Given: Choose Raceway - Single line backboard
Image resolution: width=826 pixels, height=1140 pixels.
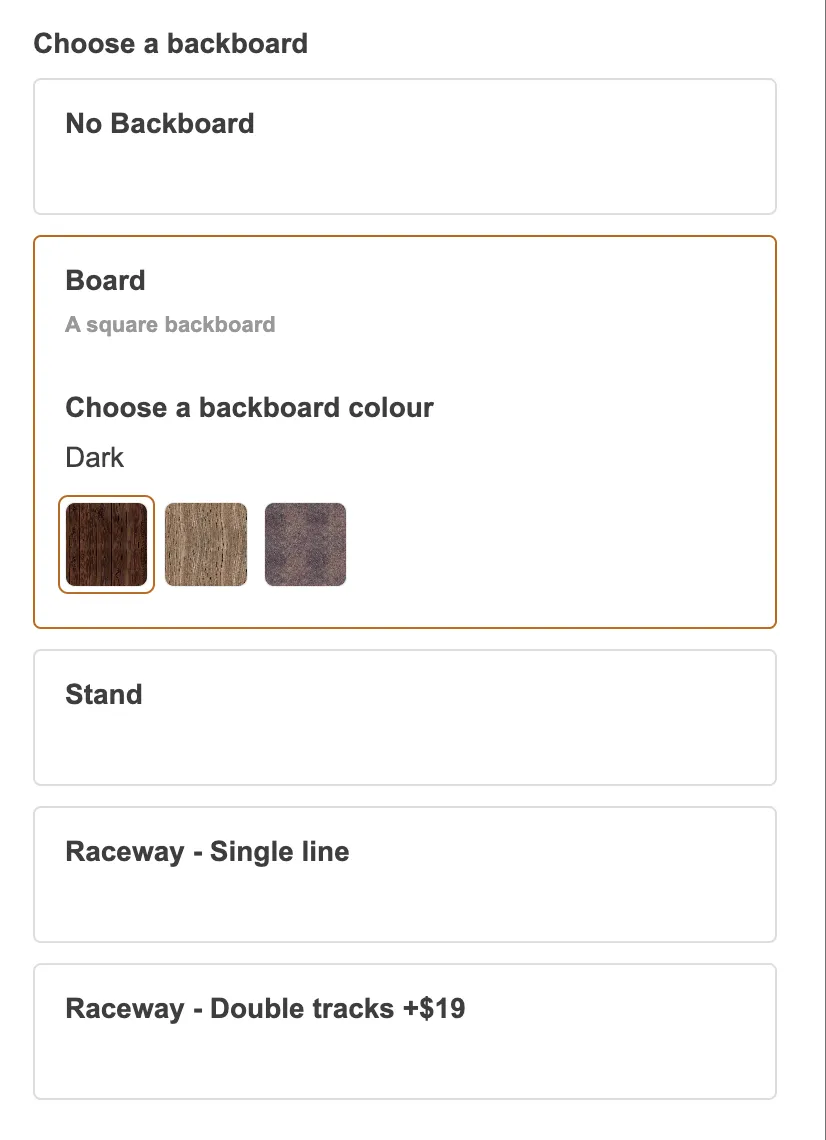Looking at the screenshot, I should point(404,873).
